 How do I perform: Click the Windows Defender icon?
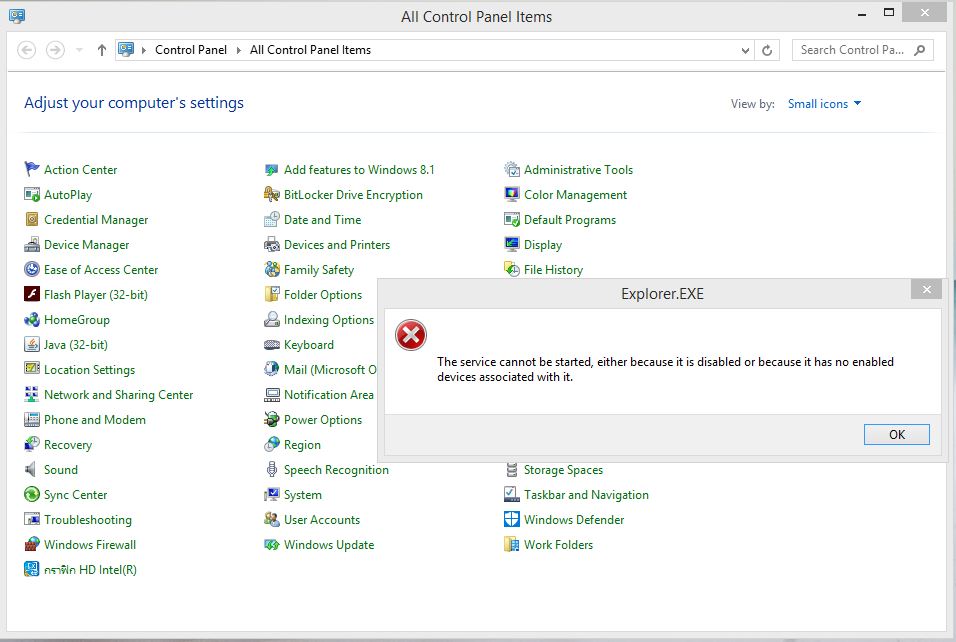pos(512,519)
